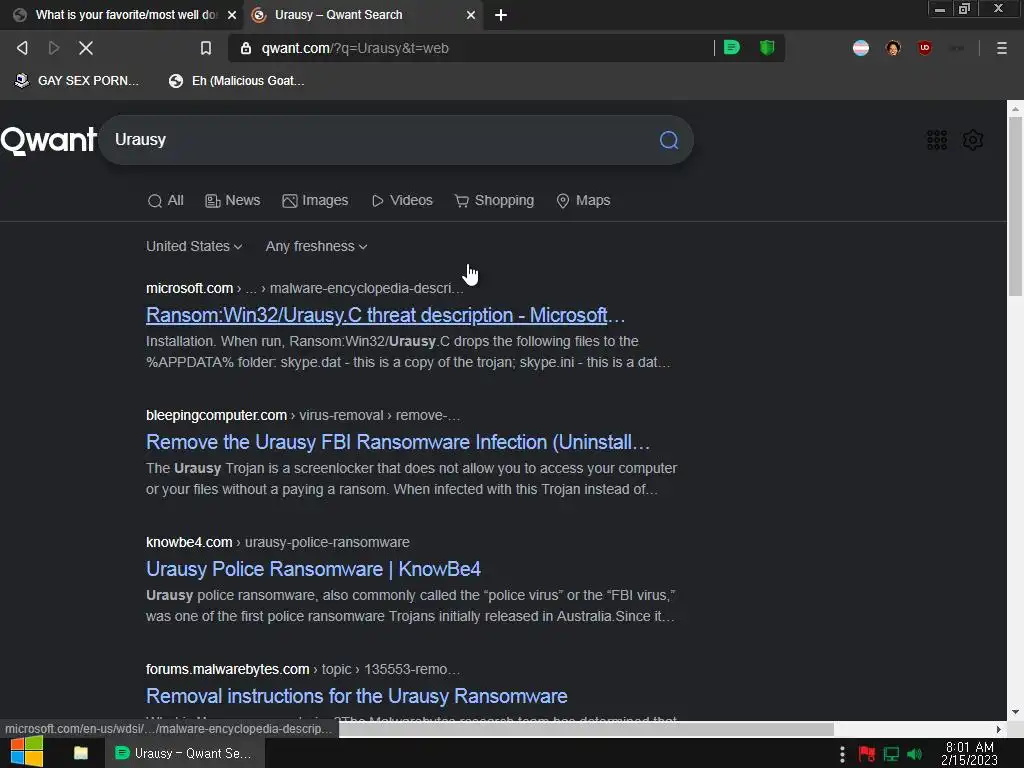Image resolution: width=1024 pixels, height=768 pixels.
Task: Open 'Removal instructions for the Urausy Ransomware' link
Action: tap(357, 696)
